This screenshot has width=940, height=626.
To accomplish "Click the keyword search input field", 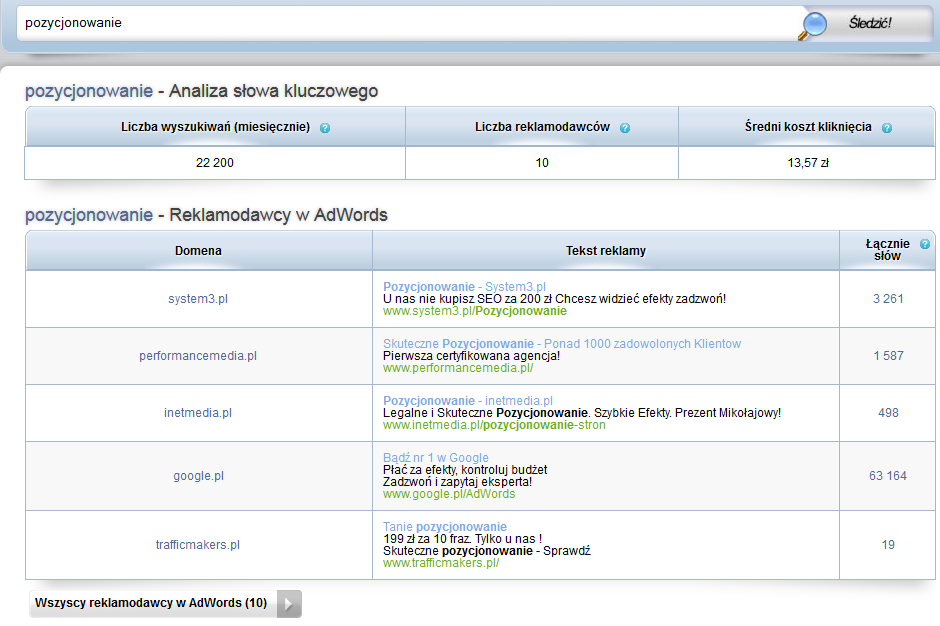I will pyautogui.click(x=400, y=22).
